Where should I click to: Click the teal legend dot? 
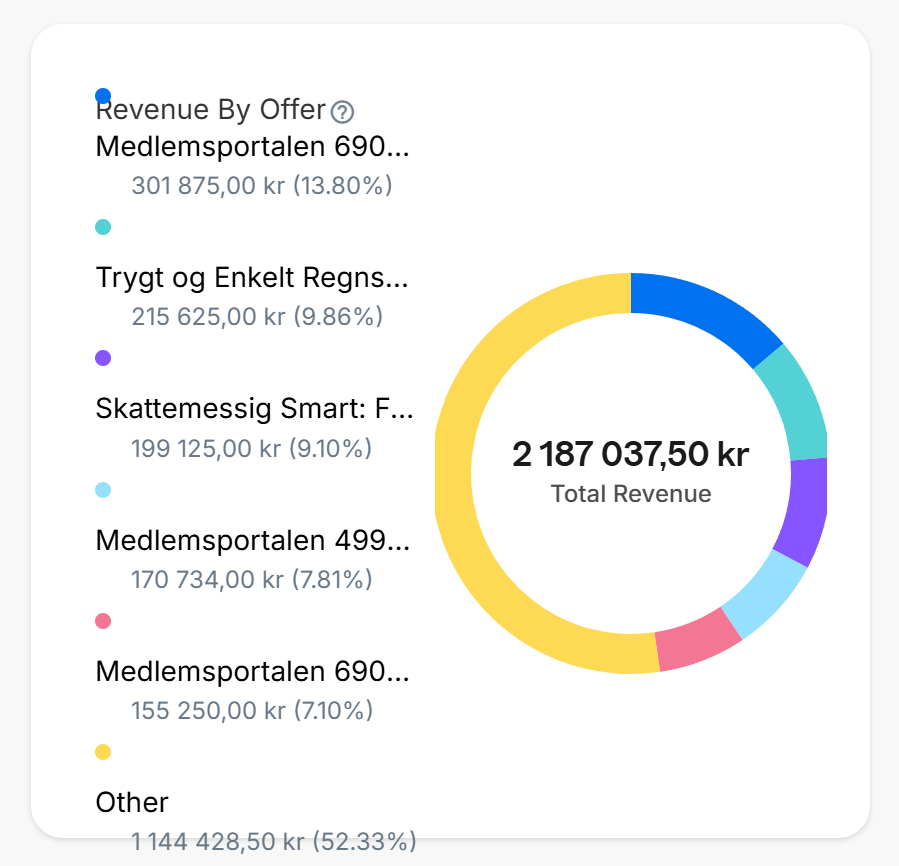point(103,227)
